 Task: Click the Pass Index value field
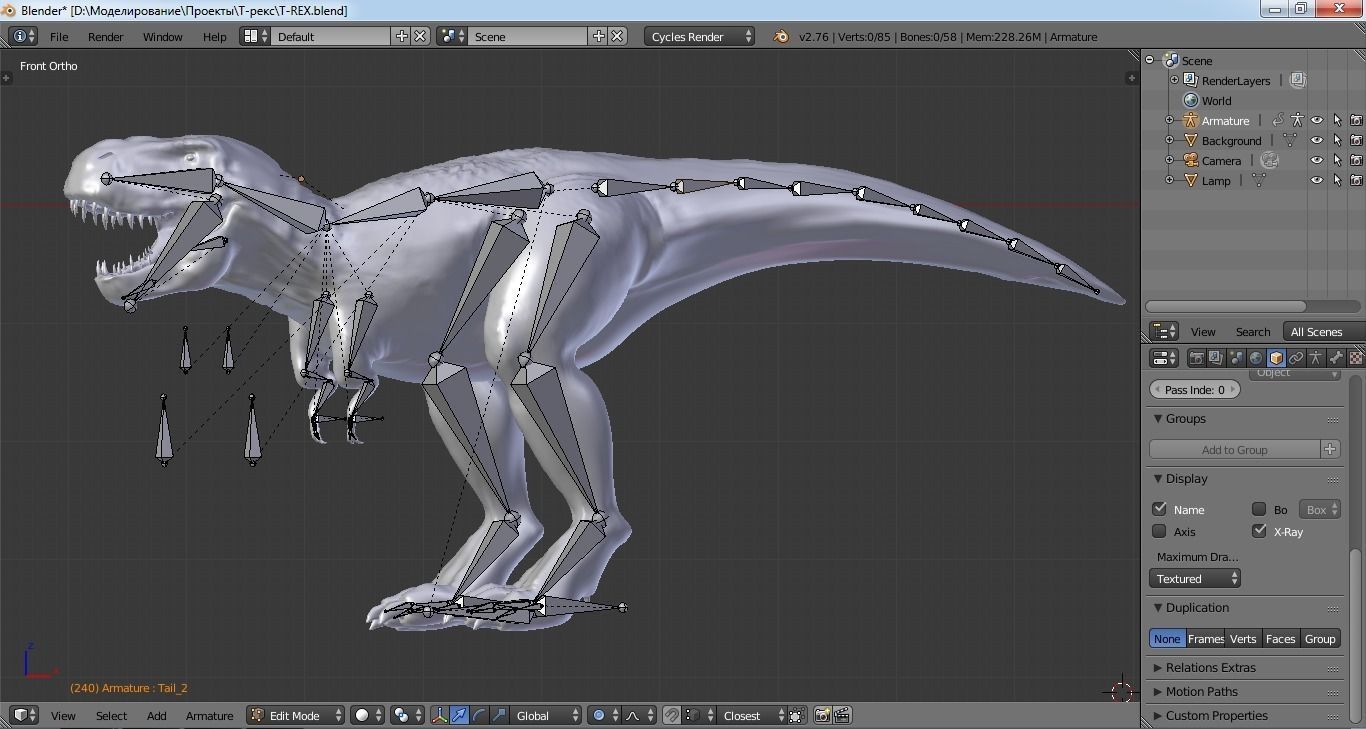point(1194,389)
